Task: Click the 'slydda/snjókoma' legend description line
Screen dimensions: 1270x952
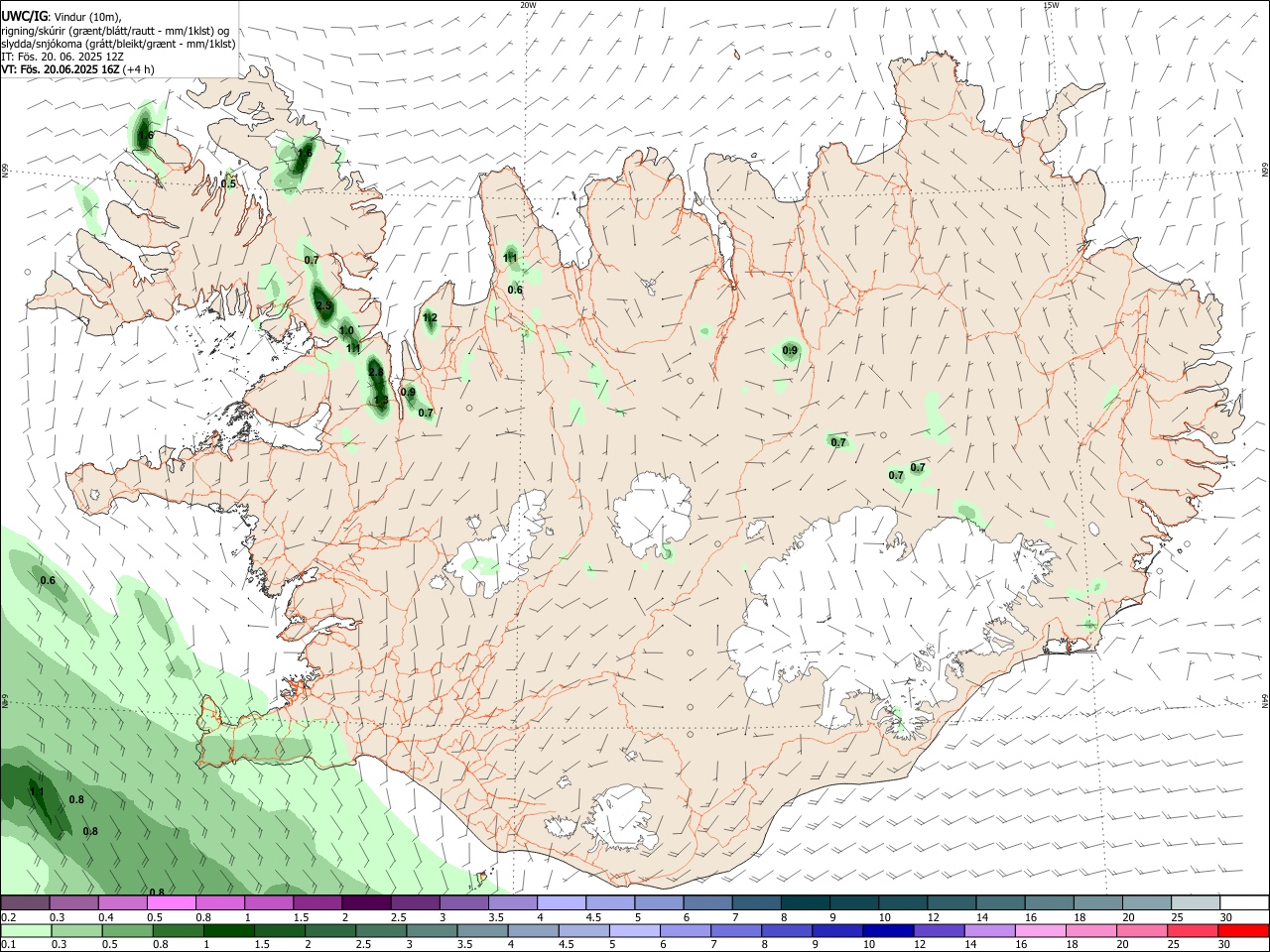Action: [x=118, y=44]
